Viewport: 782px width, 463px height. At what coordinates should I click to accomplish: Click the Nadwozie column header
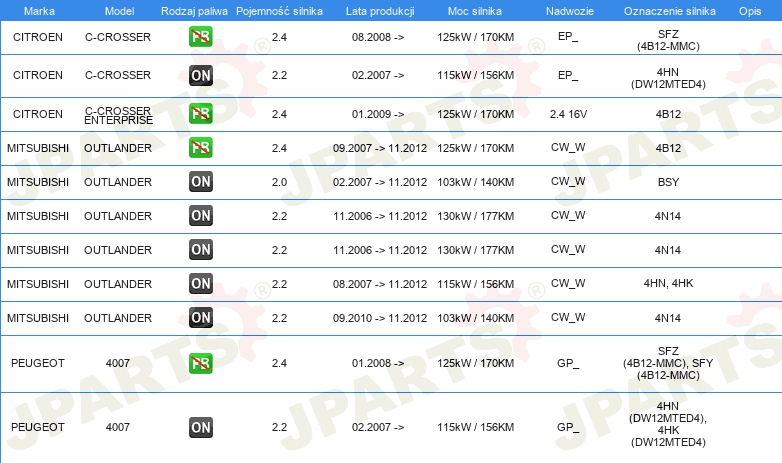(x=570, y=11)
